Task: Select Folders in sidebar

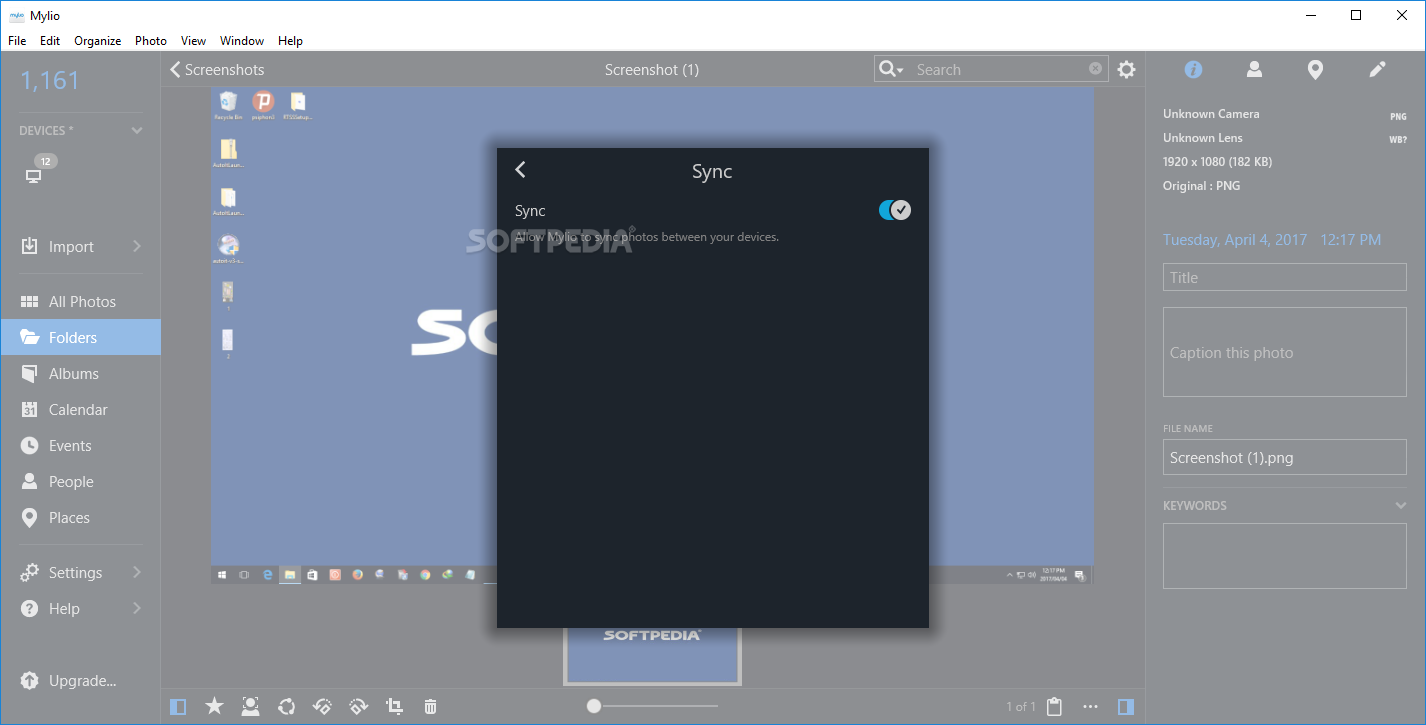Action: [x=80, y=337]
